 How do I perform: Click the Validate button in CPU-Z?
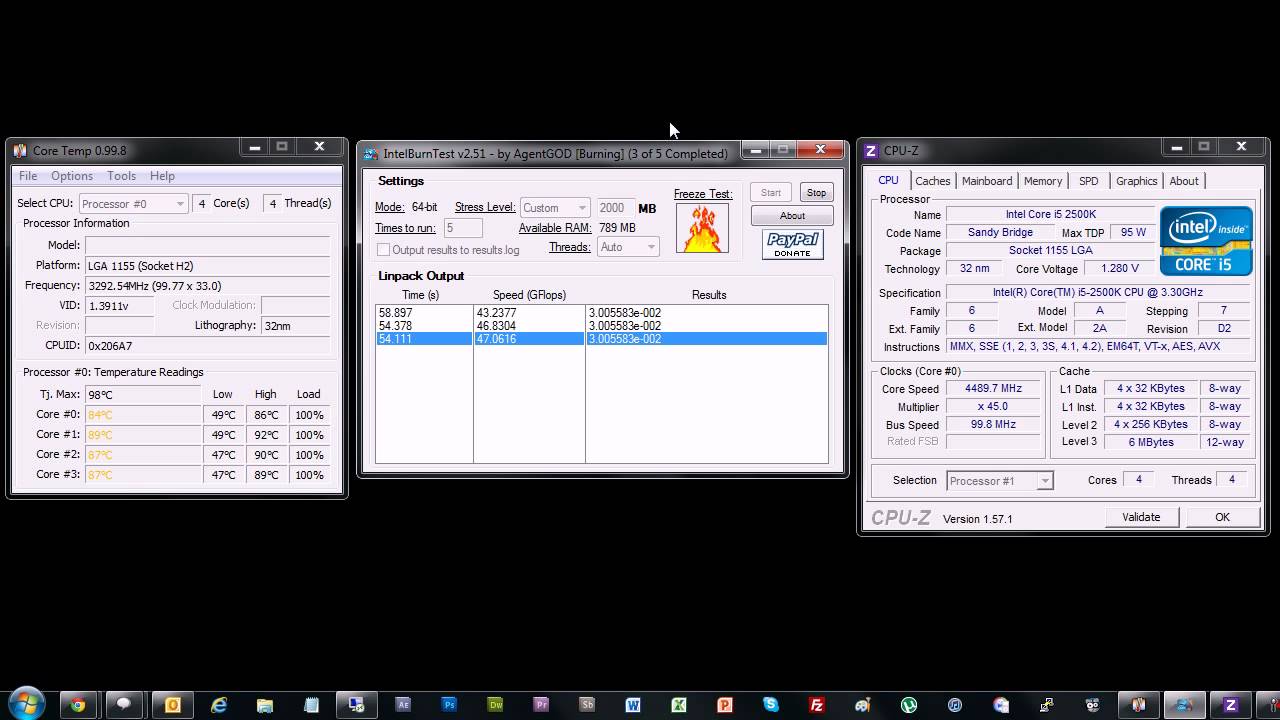(1141, 517)
